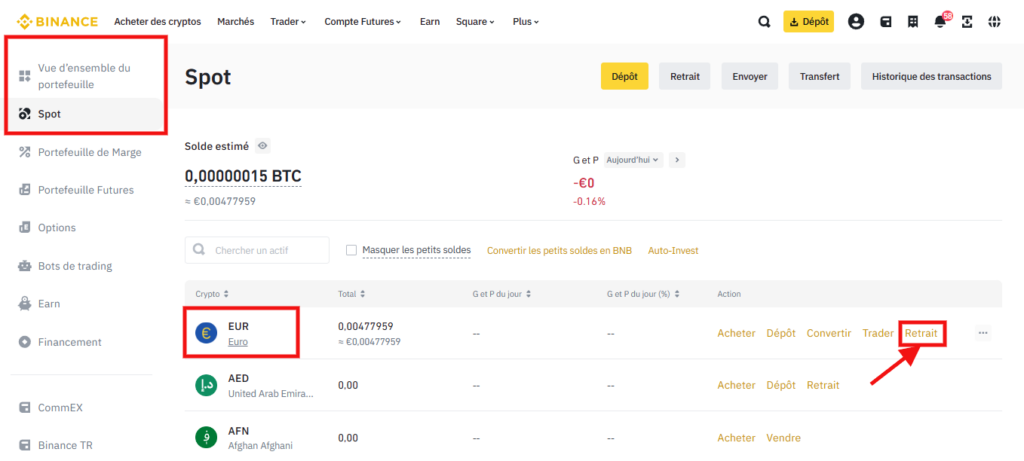Click the 0,00000015 BTC balance

(243, 176)
